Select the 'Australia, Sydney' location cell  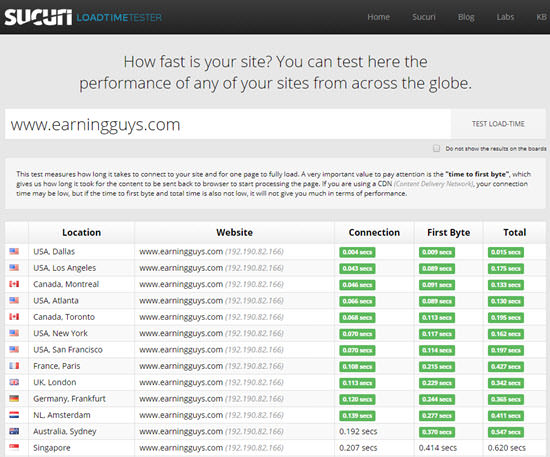click(x=81, y=431)
